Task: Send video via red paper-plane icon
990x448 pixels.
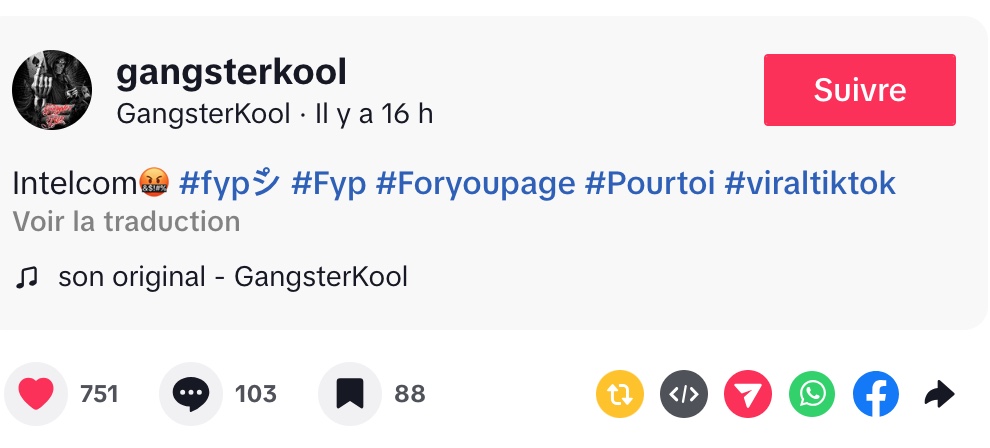Action: (x=748, y=395)
